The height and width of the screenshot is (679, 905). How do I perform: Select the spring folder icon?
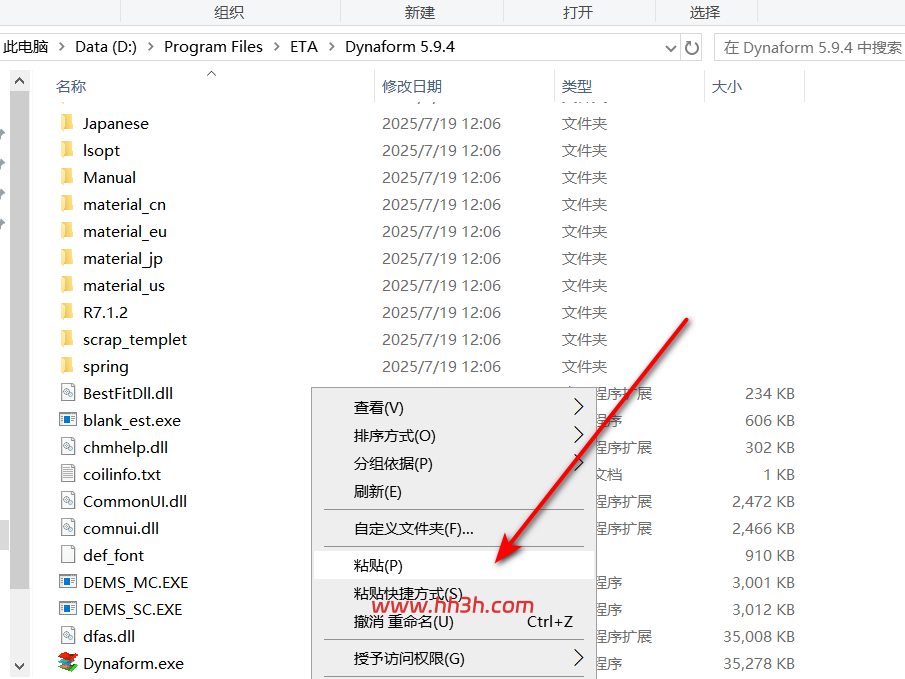pyautogui.click(x=68, y=366)
